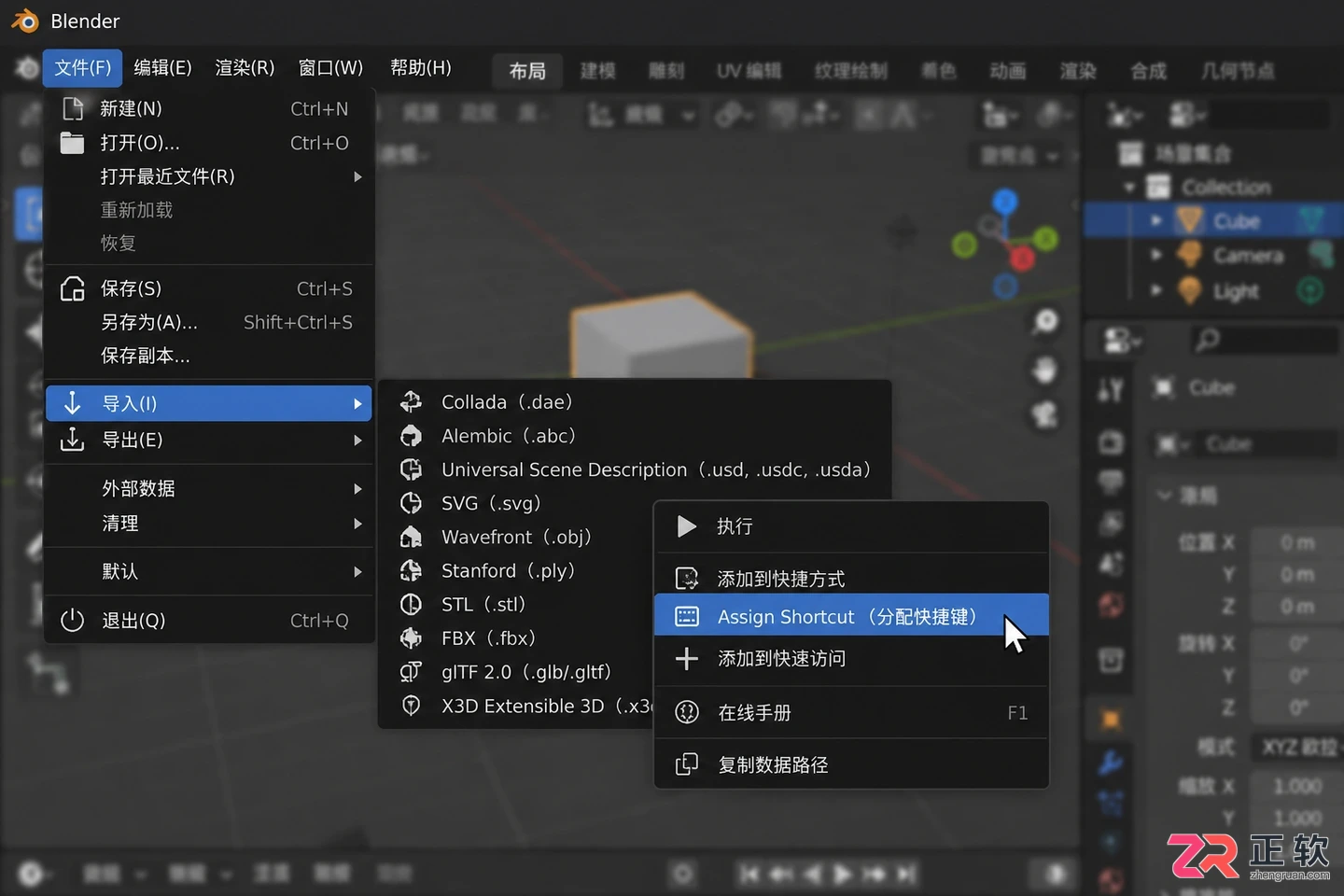The width and height of the screenshot is (1344, 896).
Task: Collapse the Collection row in the outliner
Action: [x=1129, y=188]
